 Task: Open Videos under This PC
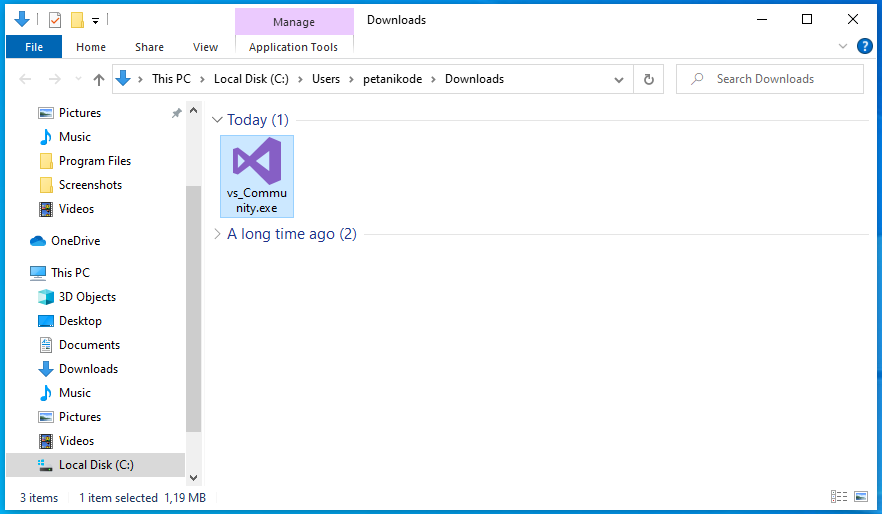tap(76, 441)
